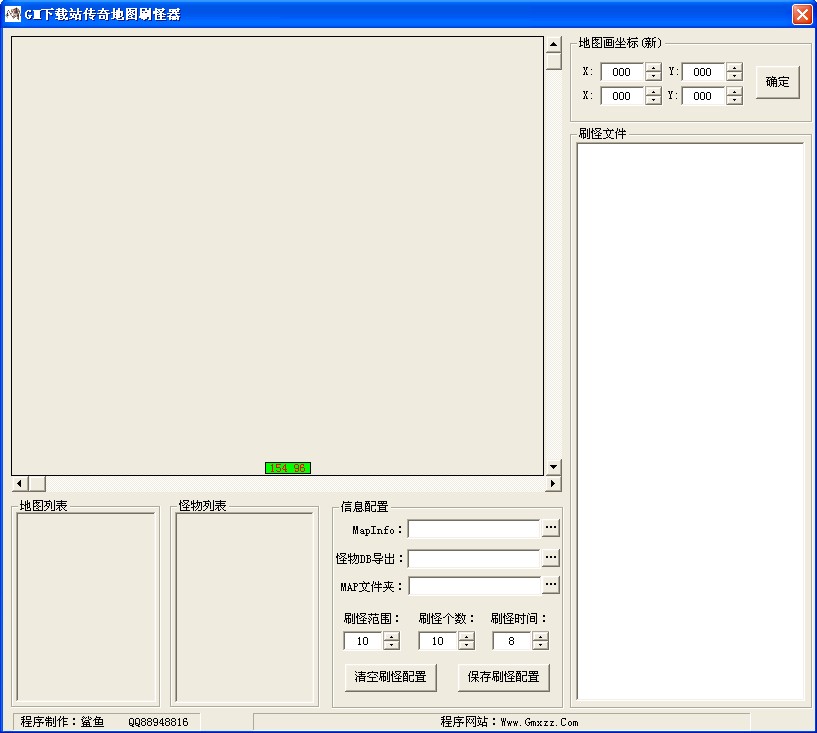Increase the 刷怪范围 value with up arrow

point(391,637)
